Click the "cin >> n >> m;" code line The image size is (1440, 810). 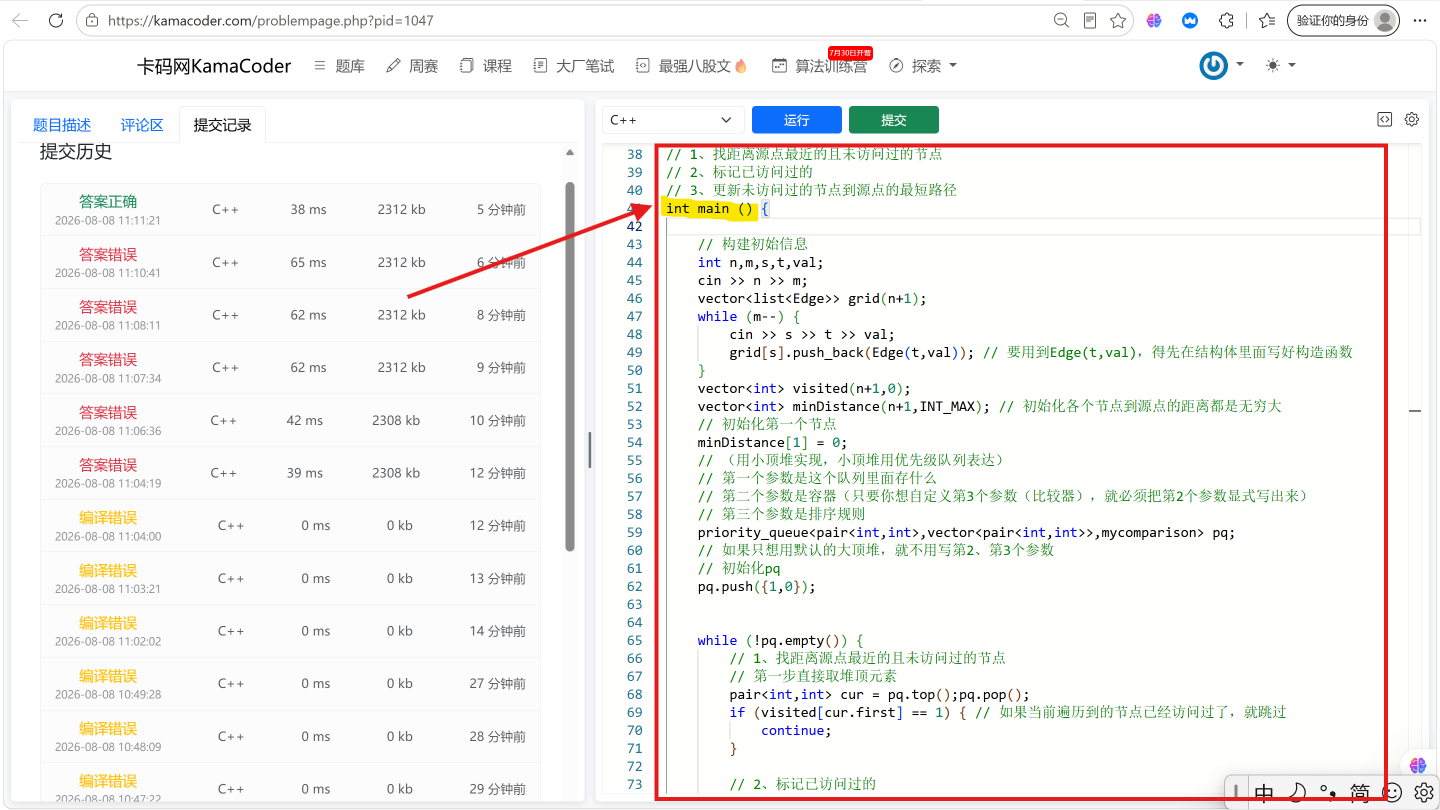tap(752, 281)
